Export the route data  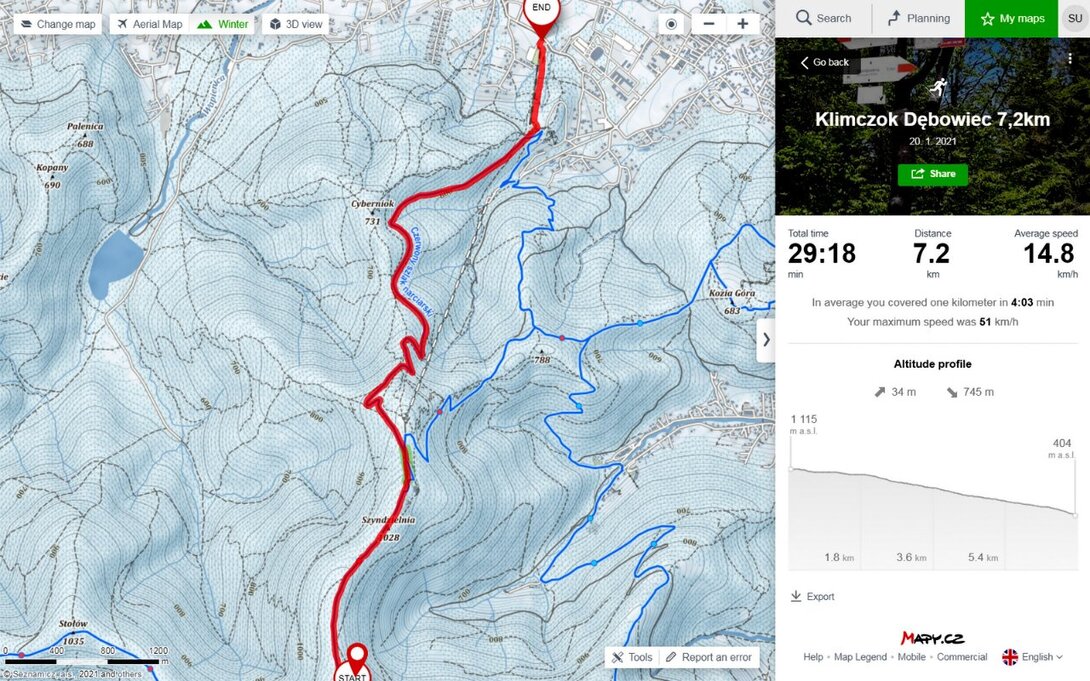(x=813, y=596)
